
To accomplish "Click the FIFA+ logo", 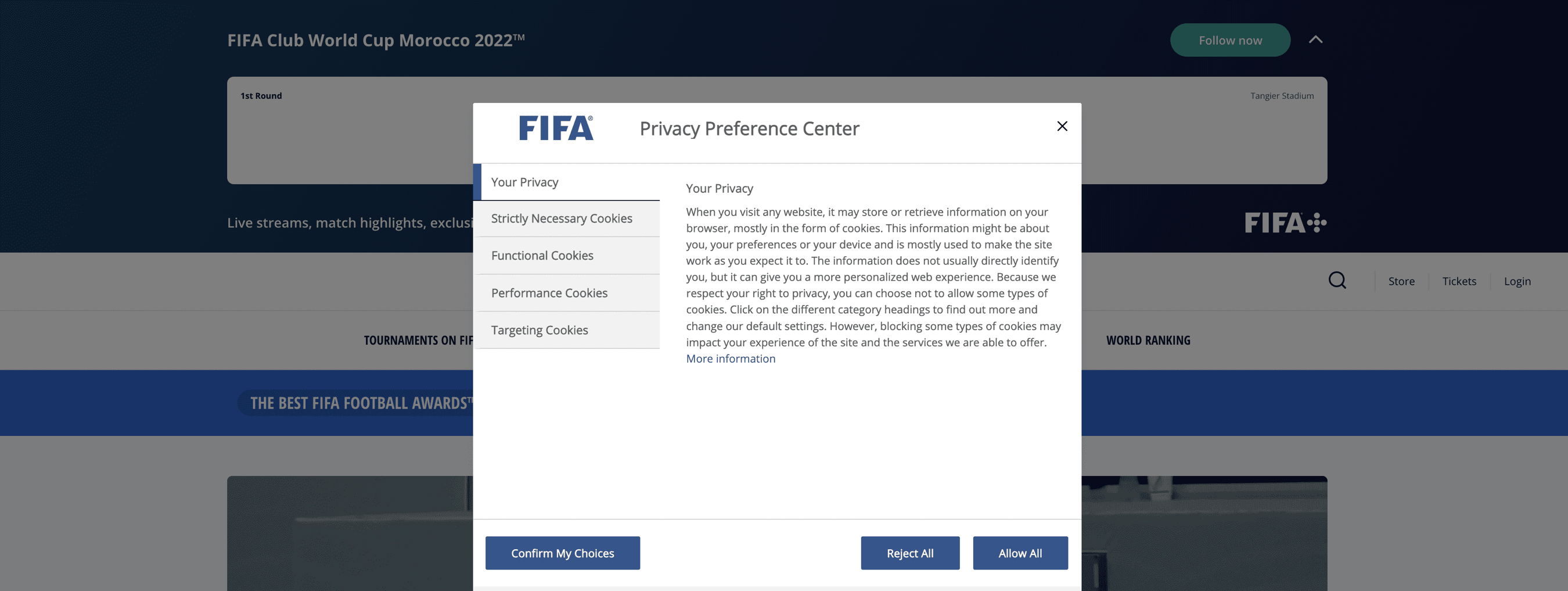I will pos(1286,223).
